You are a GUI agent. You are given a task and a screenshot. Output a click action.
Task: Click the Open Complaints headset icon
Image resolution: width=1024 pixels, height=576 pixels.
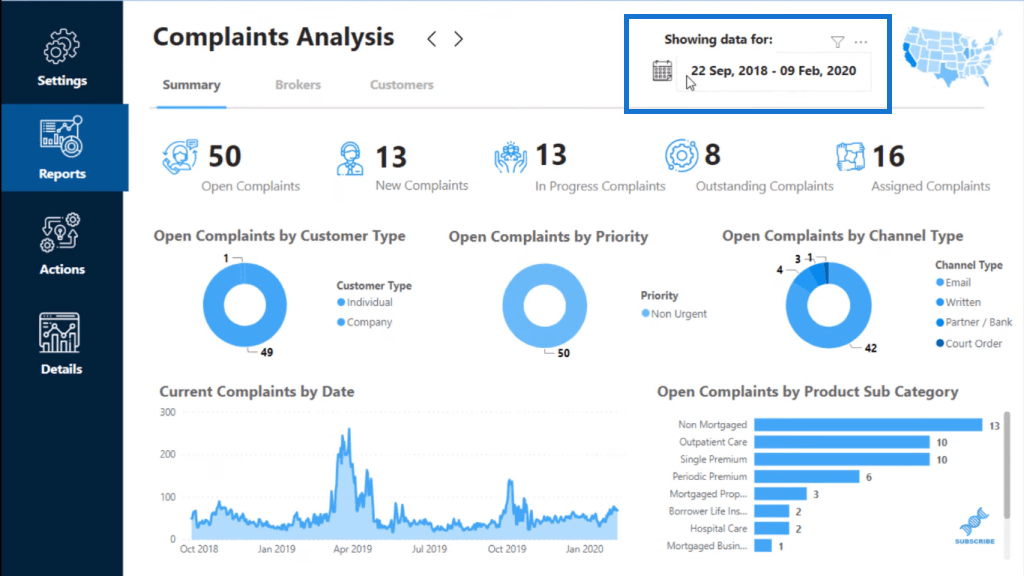(x=180, y=157)
